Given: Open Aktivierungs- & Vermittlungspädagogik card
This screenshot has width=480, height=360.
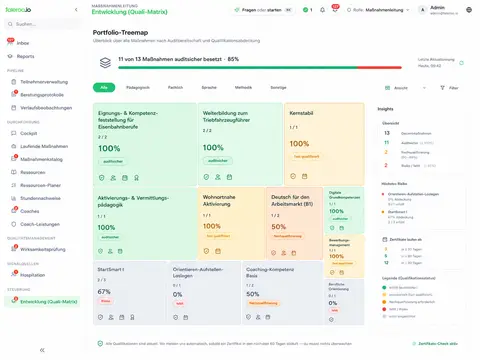Looking at the screenshot, I should pos(145,223).
